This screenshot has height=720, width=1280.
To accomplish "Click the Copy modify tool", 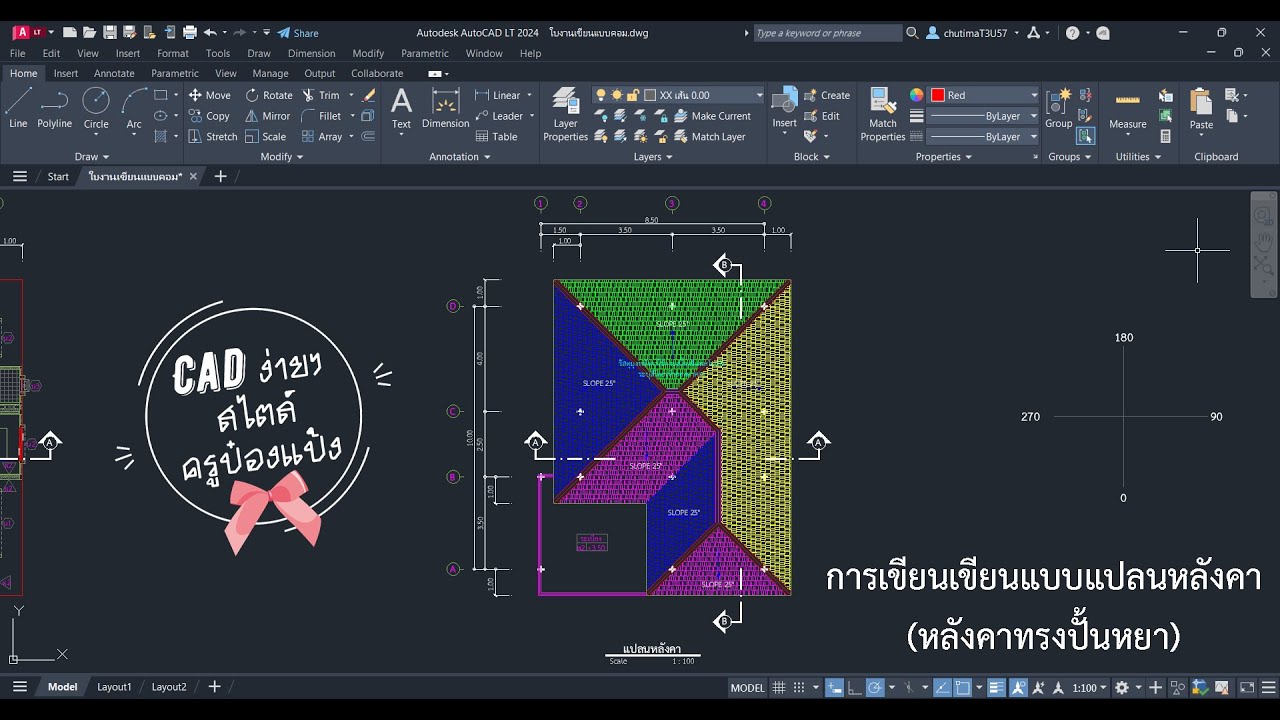I will (x=209, y=116).
